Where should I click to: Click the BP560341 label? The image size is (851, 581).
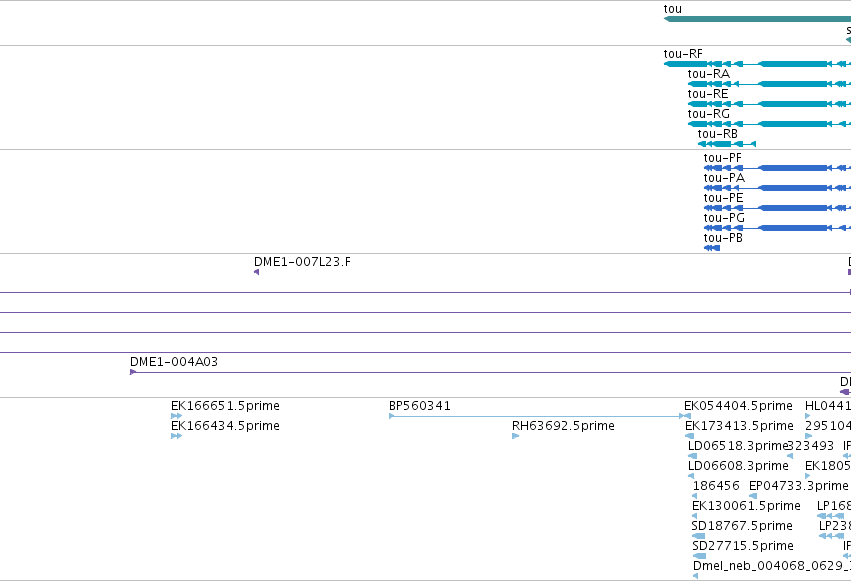[420, 406]
